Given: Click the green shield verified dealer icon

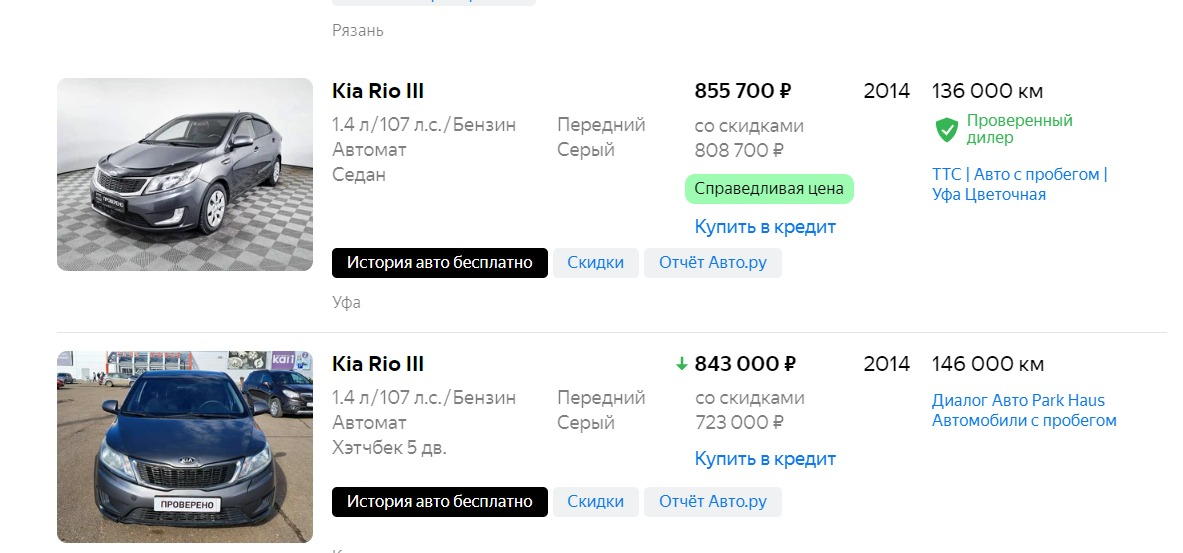Looking at the screenshot, I should pos(946,130).
